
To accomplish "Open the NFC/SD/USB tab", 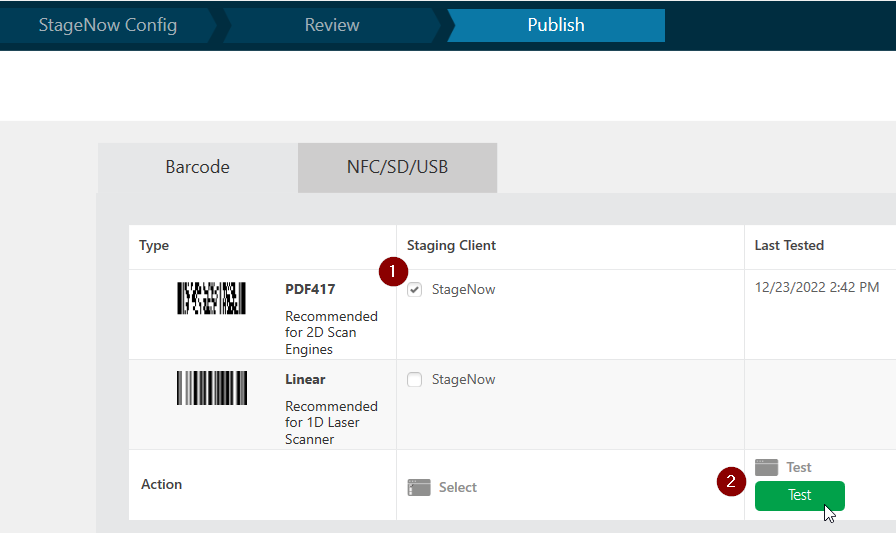I will (x=397, y=167).
